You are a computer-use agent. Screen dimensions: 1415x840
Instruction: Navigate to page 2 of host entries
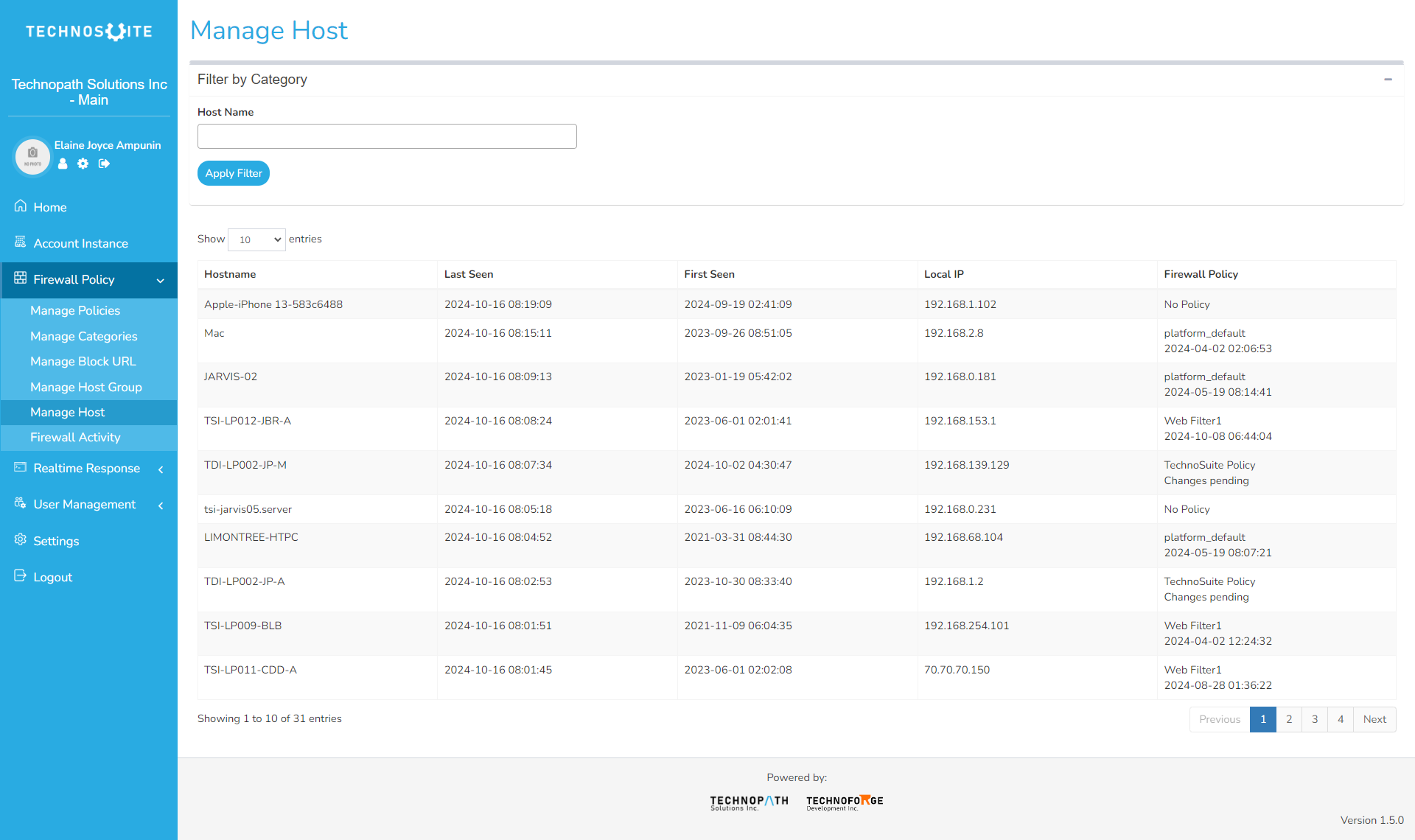click(x=1289, y=719)
